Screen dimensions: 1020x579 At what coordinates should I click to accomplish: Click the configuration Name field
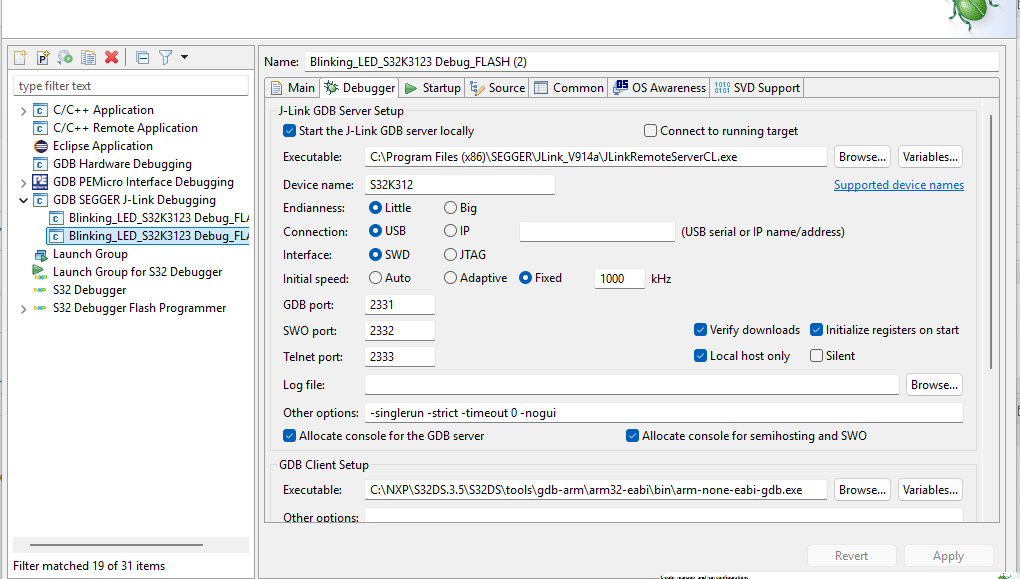pyautogui.click(x=651, y=62)
